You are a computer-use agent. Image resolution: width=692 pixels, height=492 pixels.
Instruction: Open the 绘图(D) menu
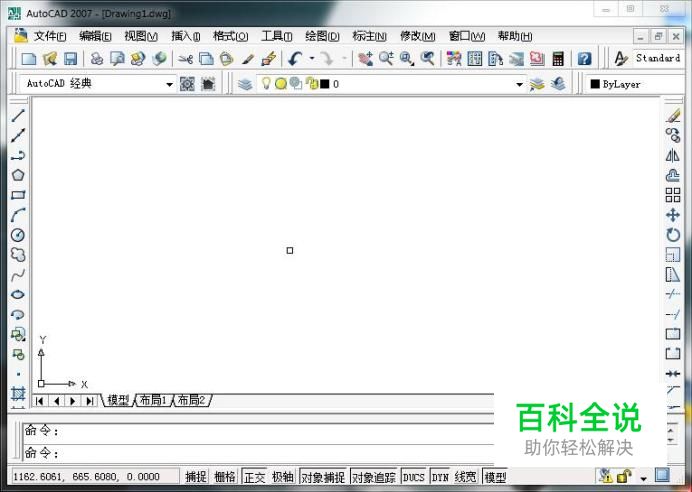(322, 36)
